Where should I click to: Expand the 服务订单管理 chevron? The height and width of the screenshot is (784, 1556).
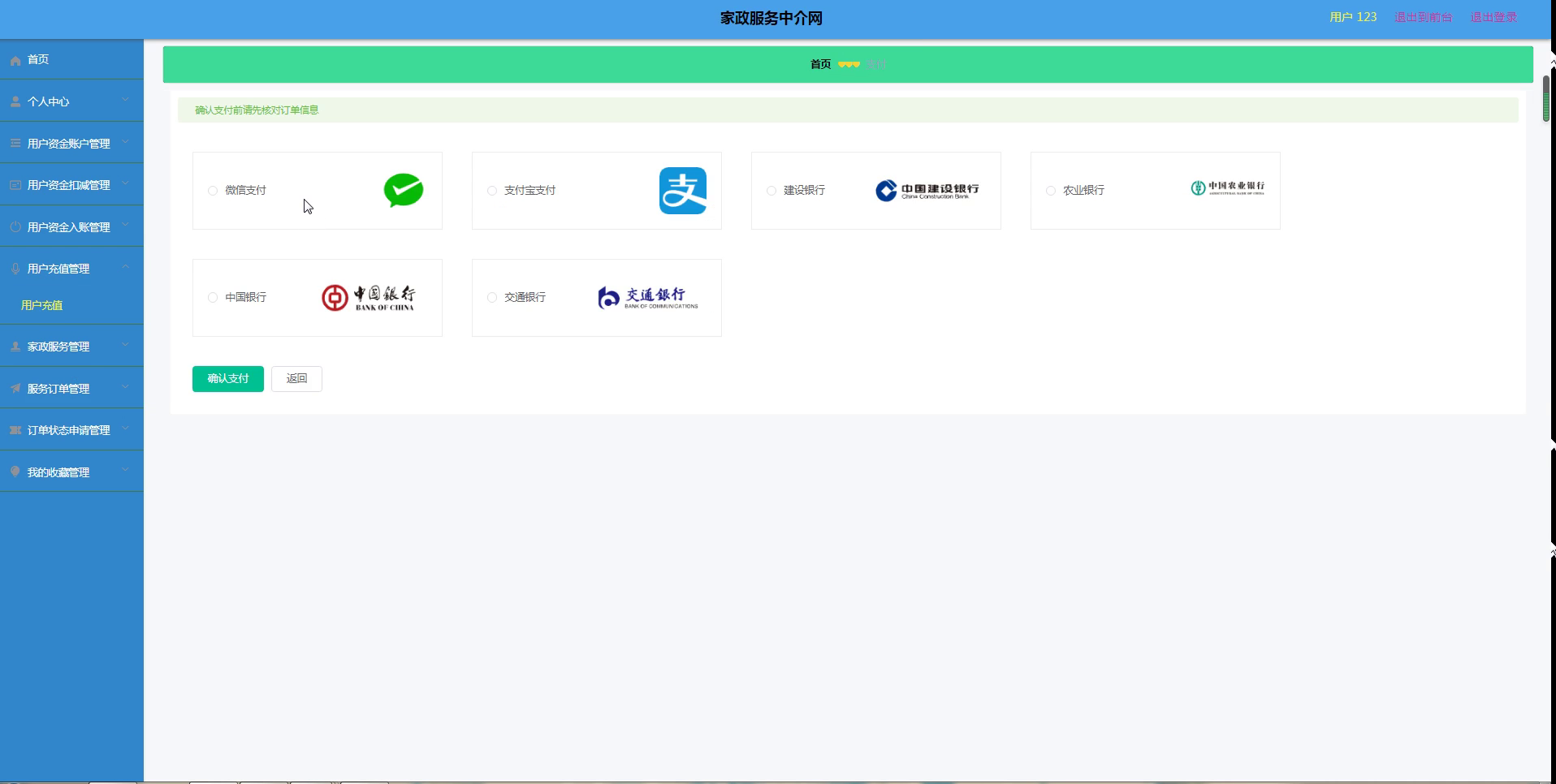coord(125,387)
